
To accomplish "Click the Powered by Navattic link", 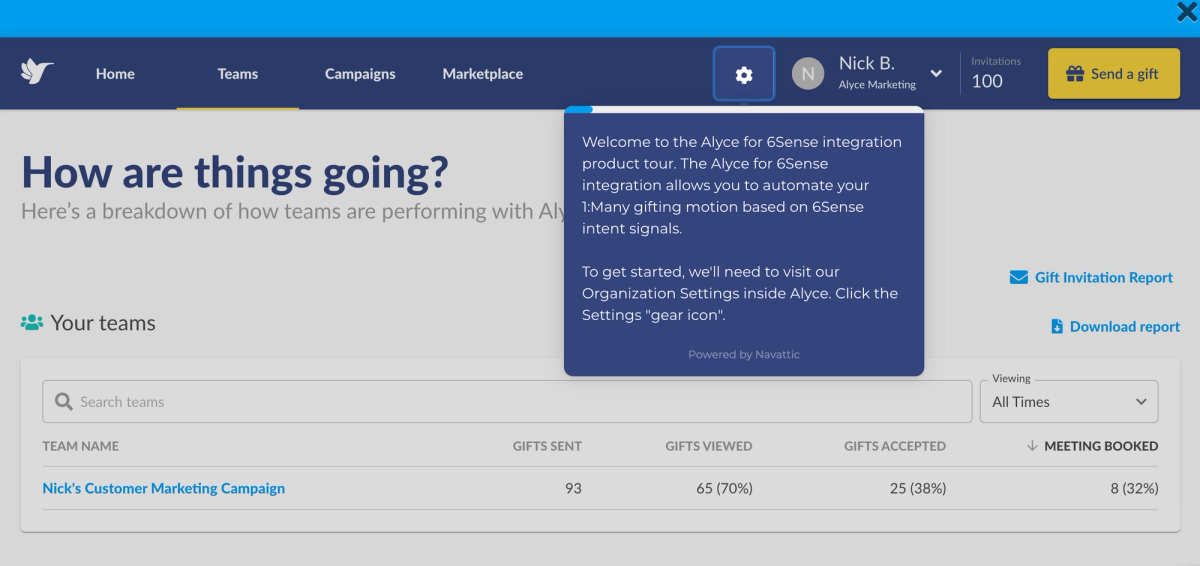I will [x=744, y=354].
